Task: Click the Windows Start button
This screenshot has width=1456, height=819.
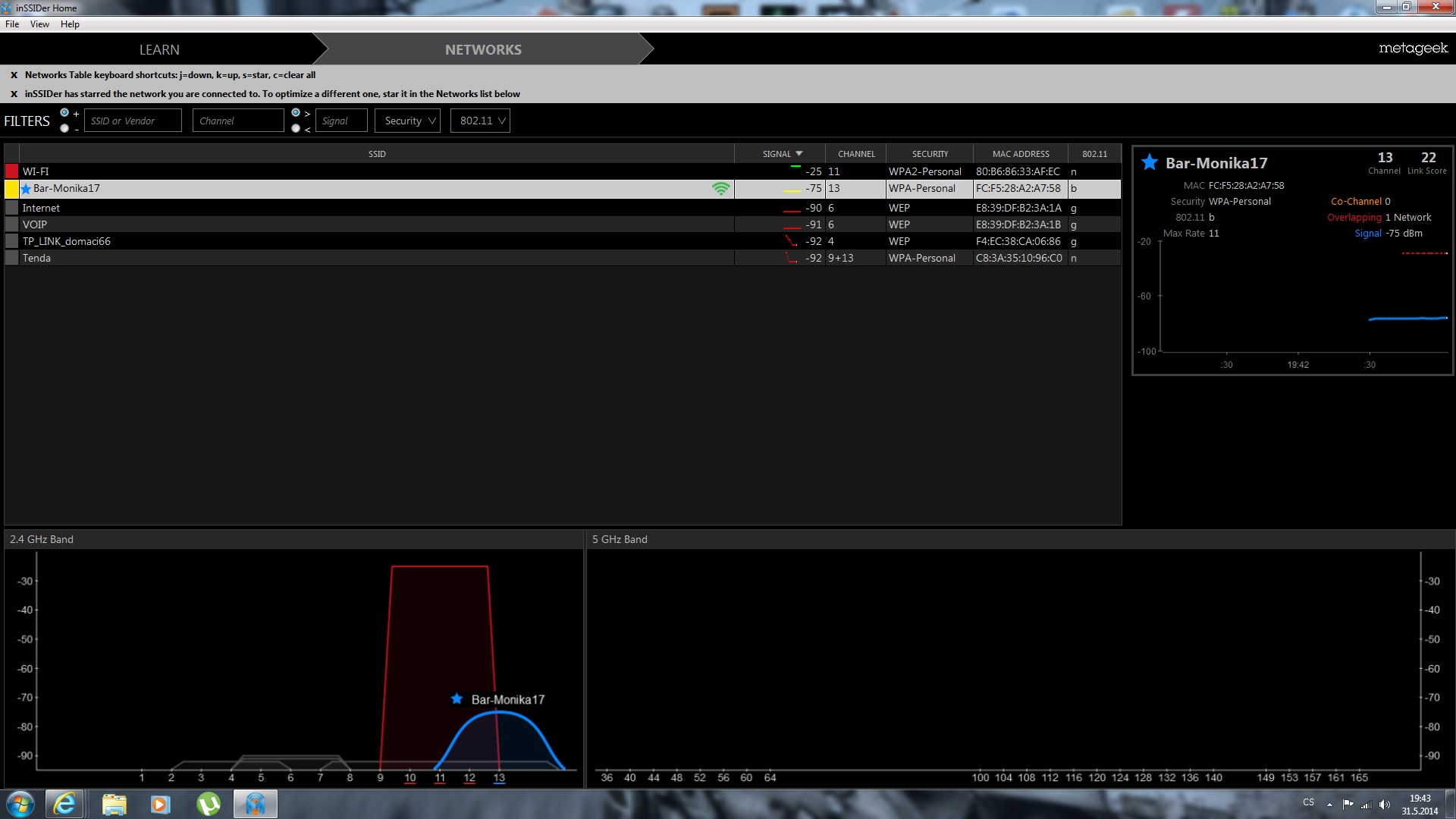Action: click(20, 804)
